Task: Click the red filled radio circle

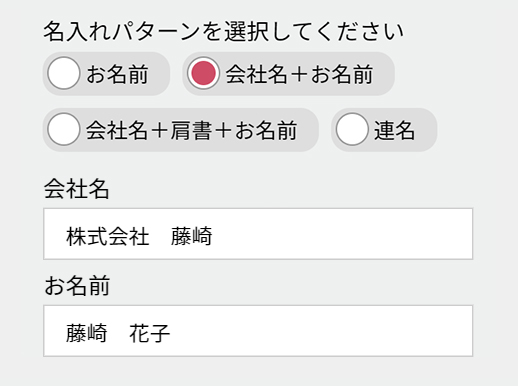Action: [203, 73]
